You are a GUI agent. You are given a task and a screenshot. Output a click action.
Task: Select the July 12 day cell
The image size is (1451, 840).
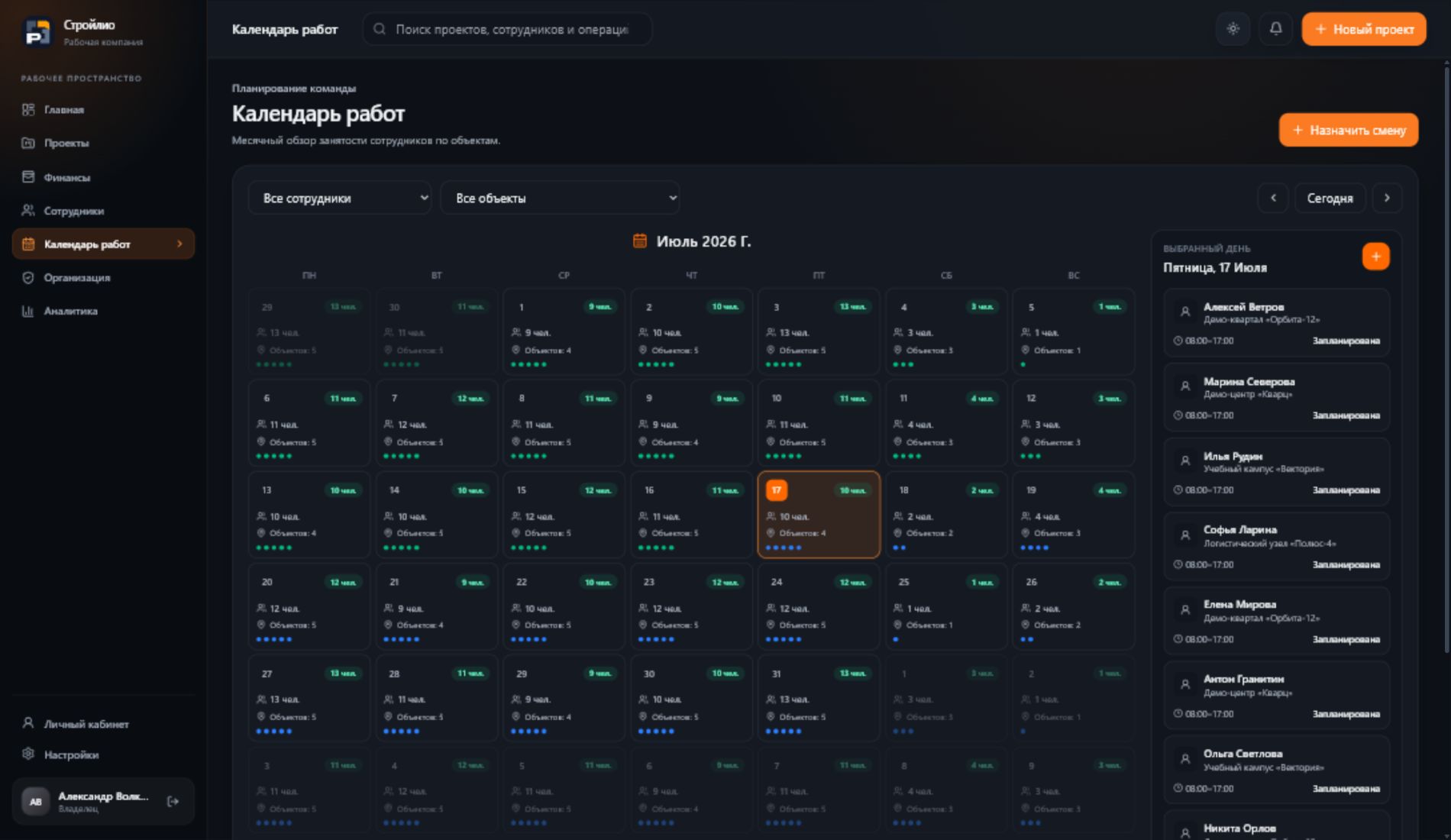pos(1074,423)
